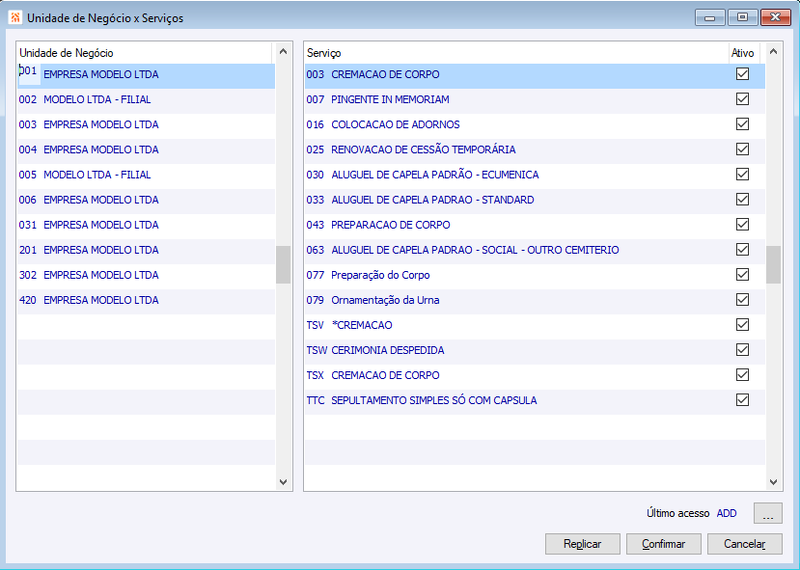Select service TSV *CREMACAO
The image size is (800, 570).
(535, 326)
